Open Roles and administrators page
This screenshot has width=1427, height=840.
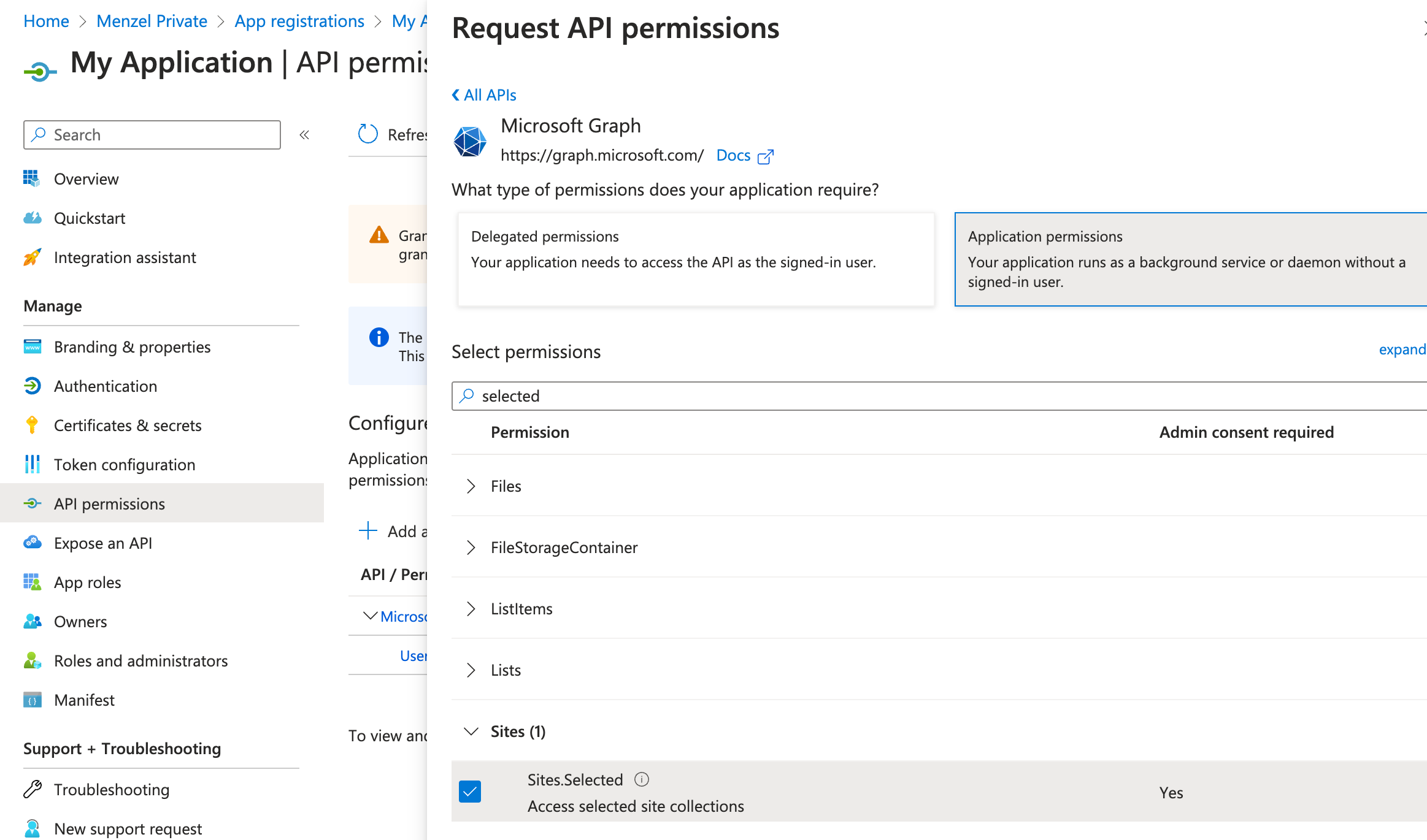tap(140, 661)
